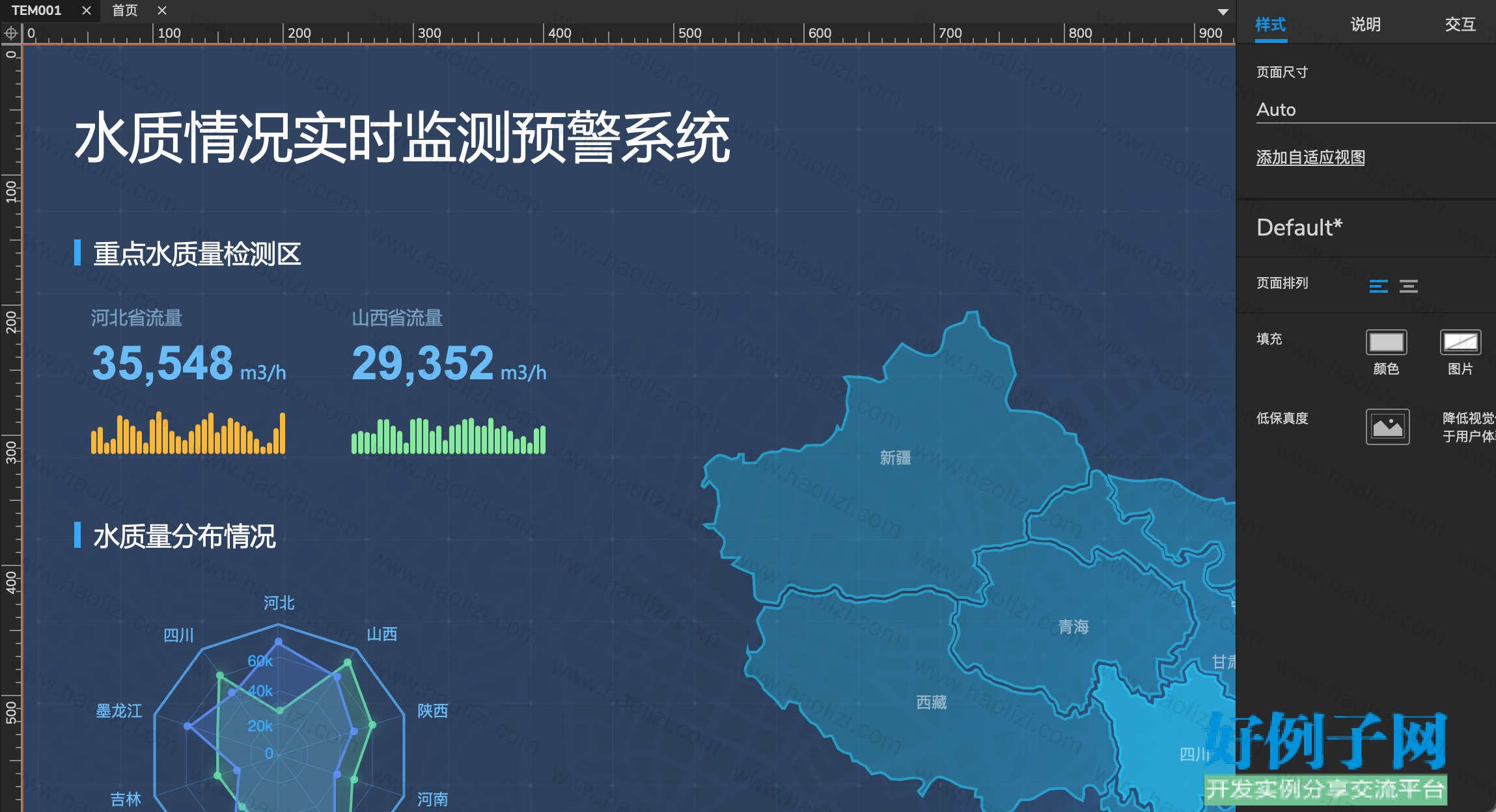Open the fill 图片 picker

1460,342
